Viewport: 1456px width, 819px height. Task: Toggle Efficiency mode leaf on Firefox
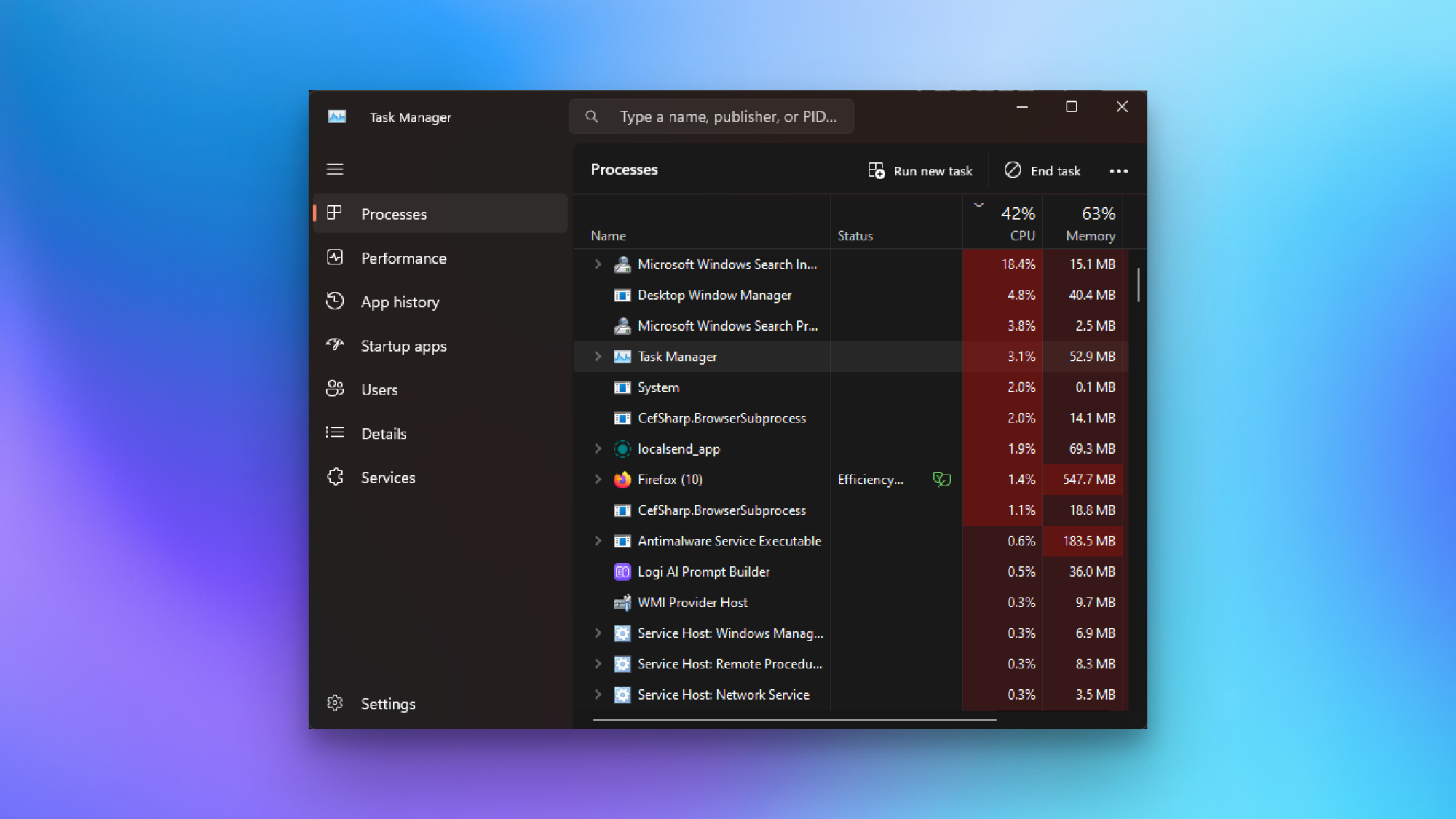[x=942, y=479]
